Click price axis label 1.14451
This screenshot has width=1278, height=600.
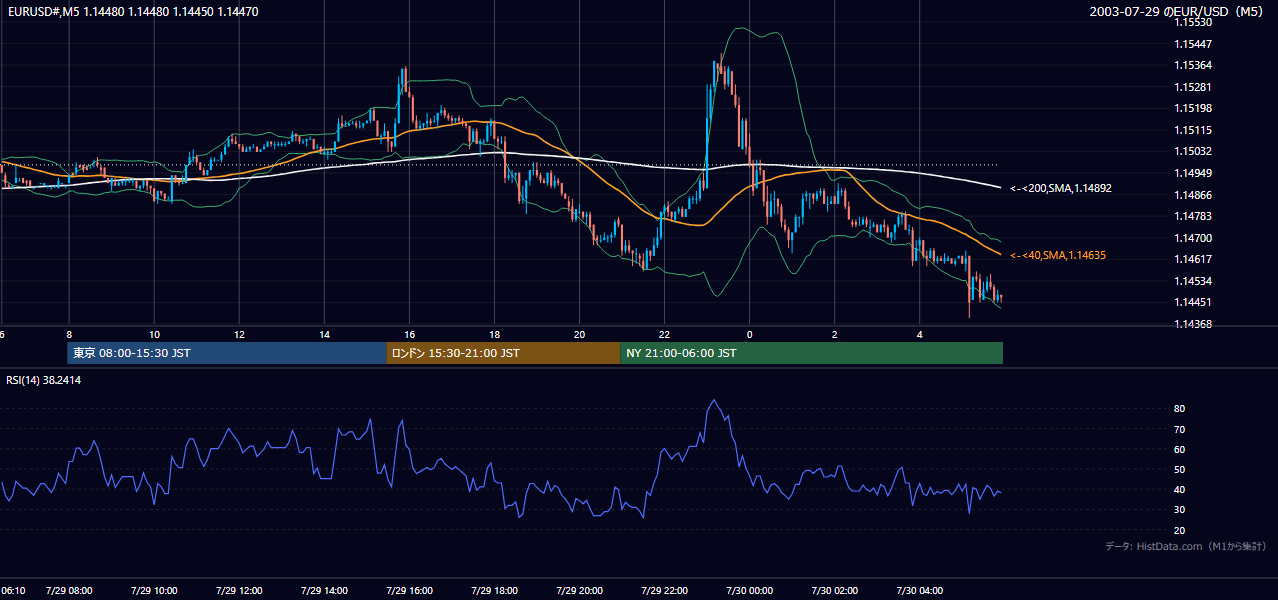click(x=1194, y=302)
